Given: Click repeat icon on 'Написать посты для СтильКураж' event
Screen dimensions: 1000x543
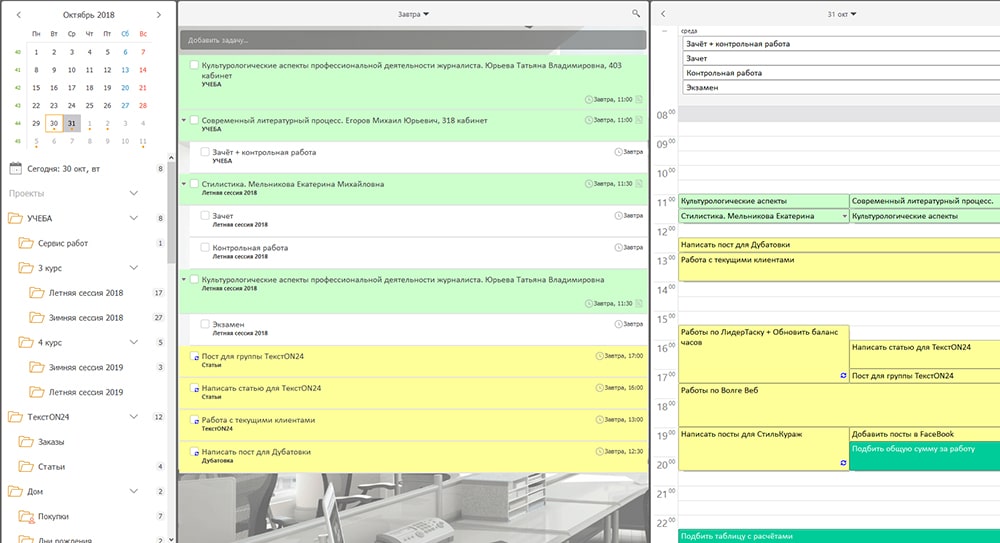Looking at the screenshot, I should (843, 463).
